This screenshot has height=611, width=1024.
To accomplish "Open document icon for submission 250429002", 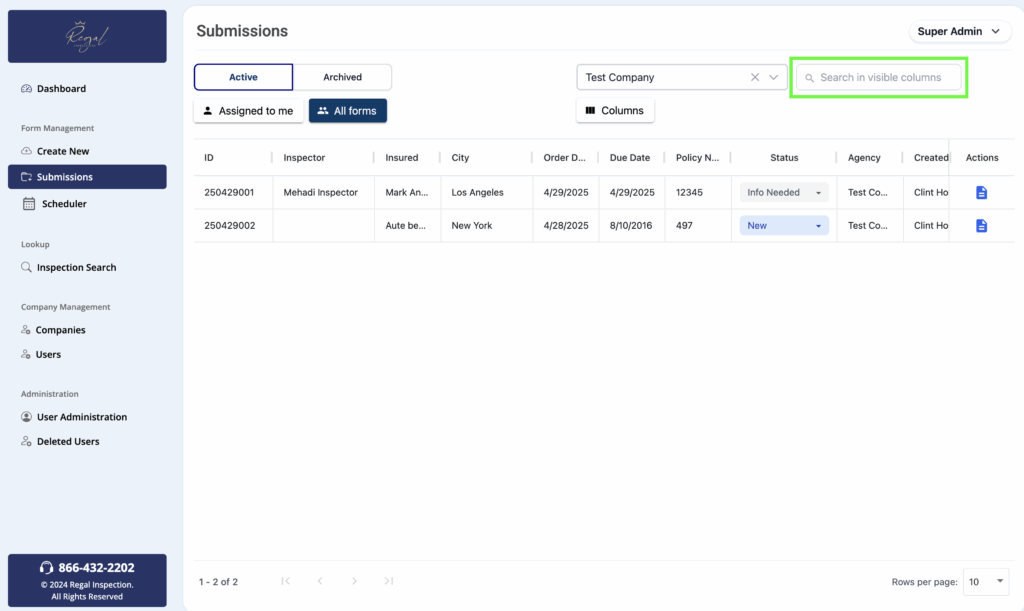I will (x=981, y=226).
